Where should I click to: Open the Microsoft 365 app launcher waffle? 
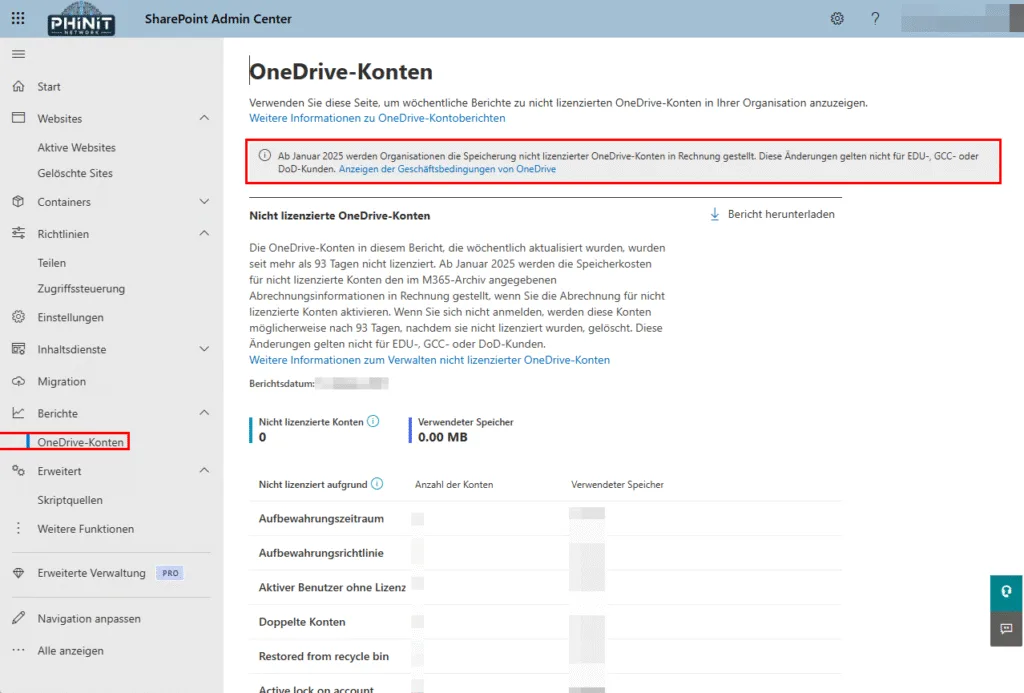click(x=17, y=18)
